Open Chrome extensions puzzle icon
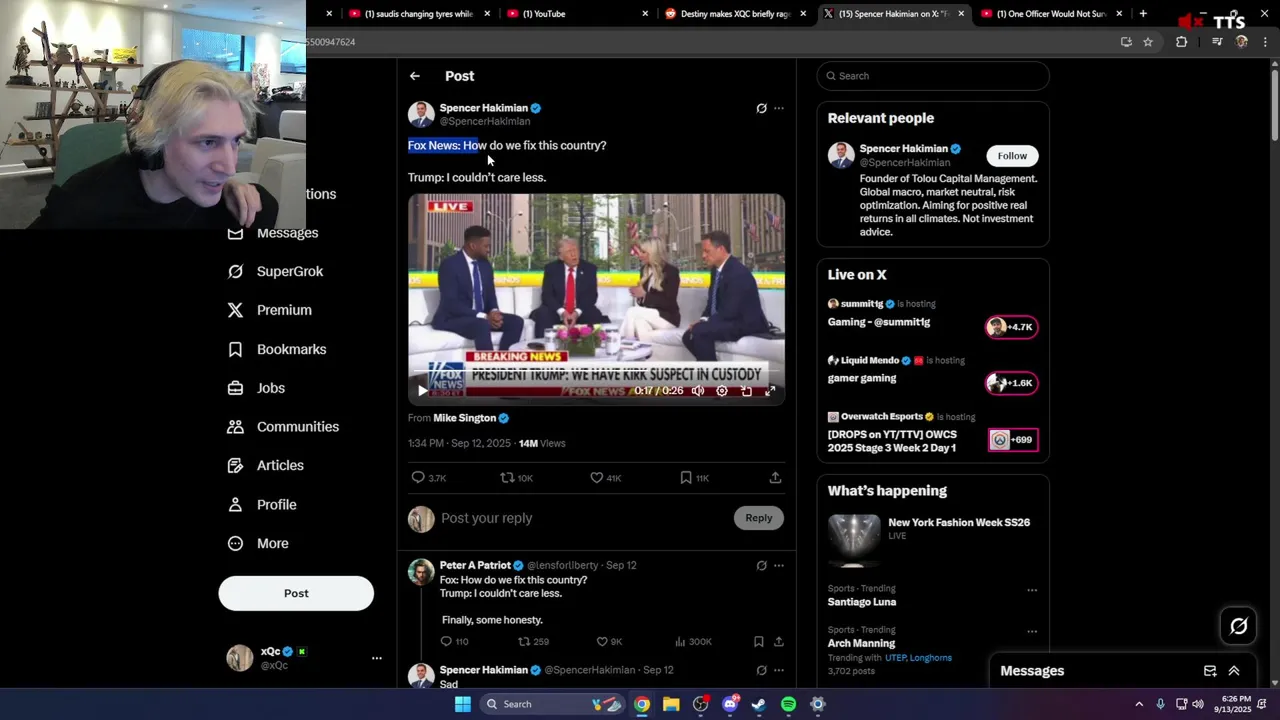 click(1181, 42)
